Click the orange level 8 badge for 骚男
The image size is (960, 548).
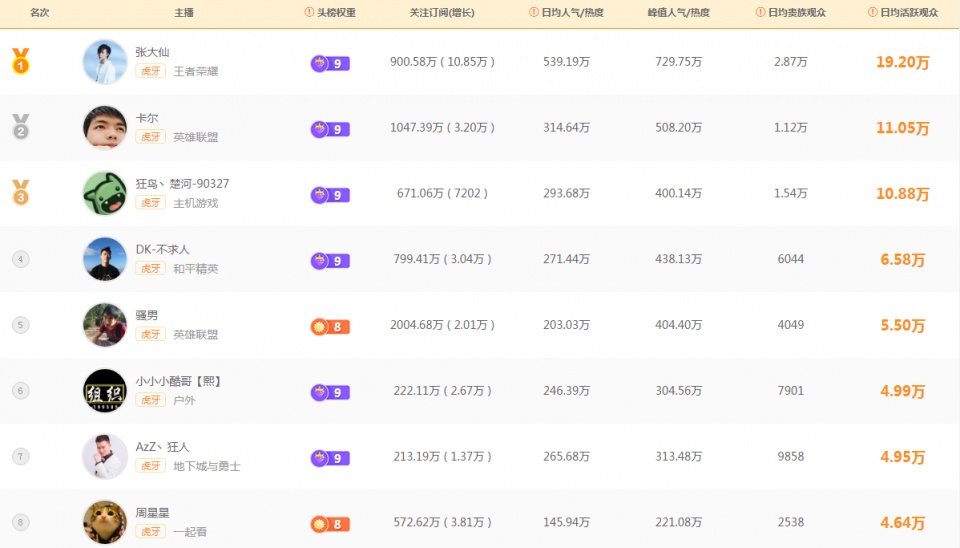coord(330,326)
